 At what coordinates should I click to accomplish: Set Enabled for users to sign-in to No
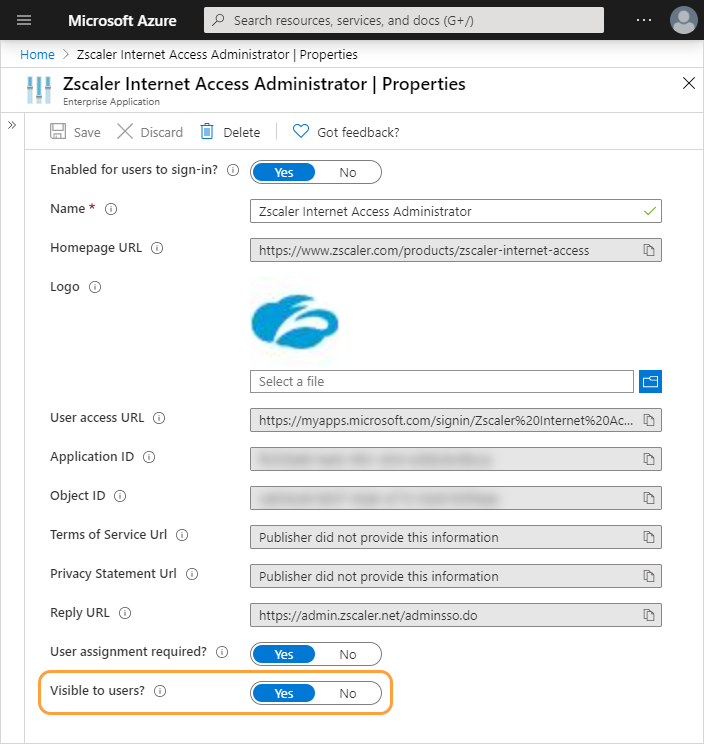click(348, 172)
